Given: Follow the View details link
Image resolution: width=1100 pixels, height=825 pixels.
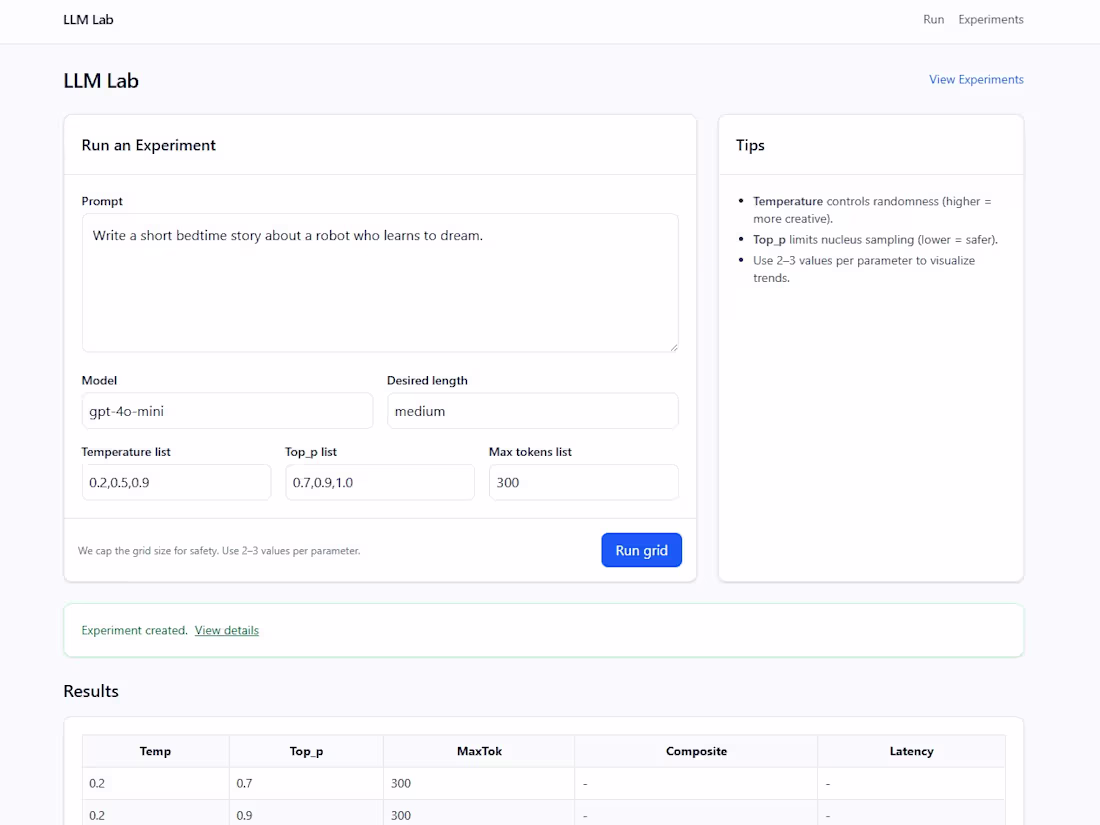Looking at the screenshot, I should coord(227,630).
